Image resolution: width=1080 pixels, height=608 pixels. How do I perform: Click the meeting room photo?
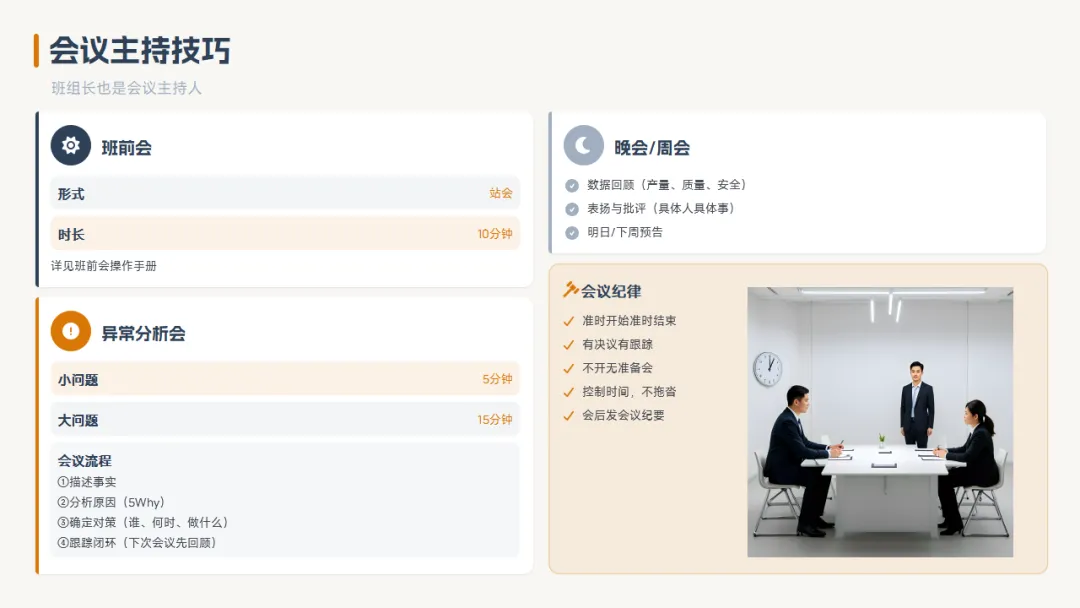point(880,422)
